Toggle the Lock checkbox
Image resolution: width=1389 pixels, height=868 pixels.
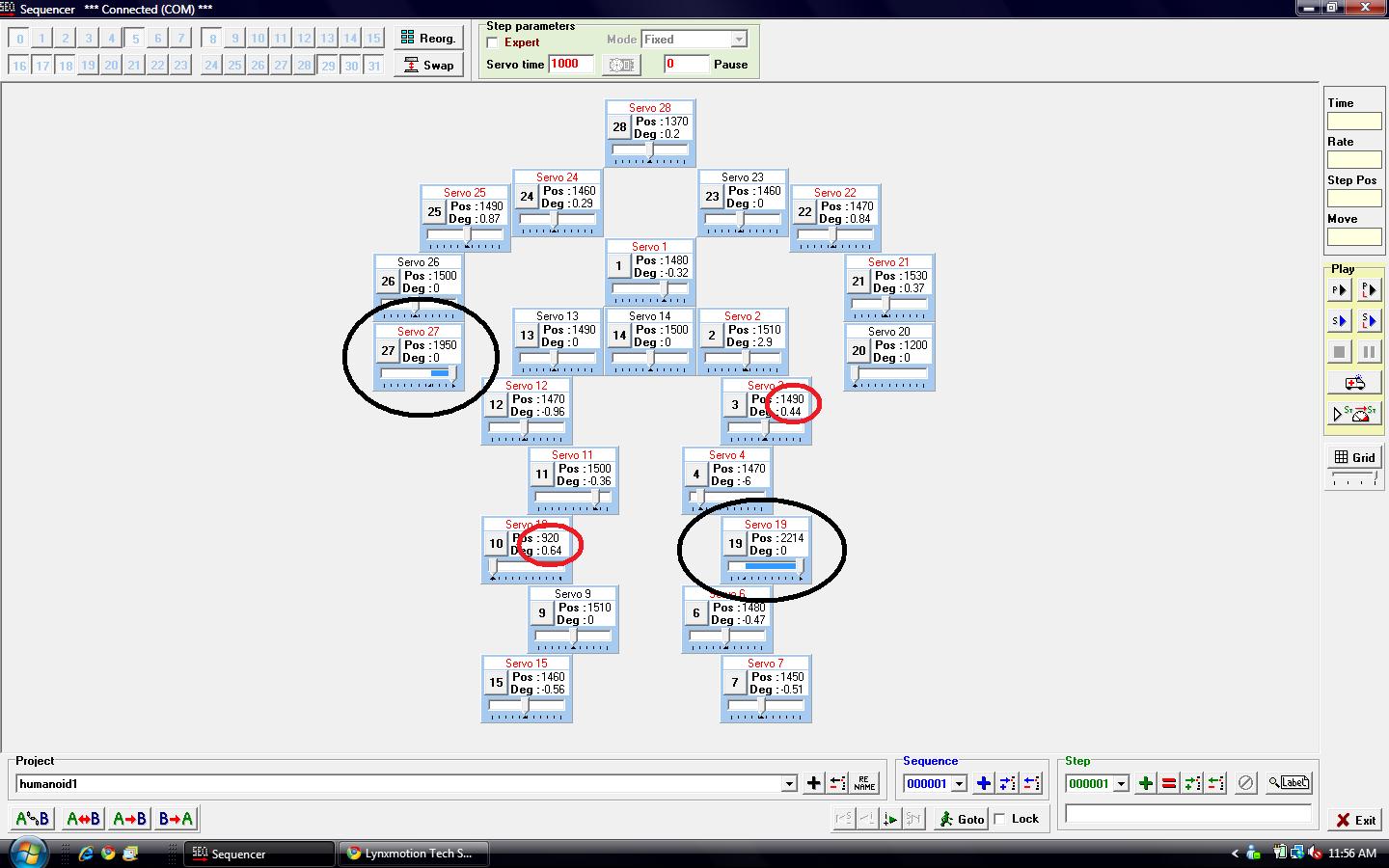[x=1000, y=819]
